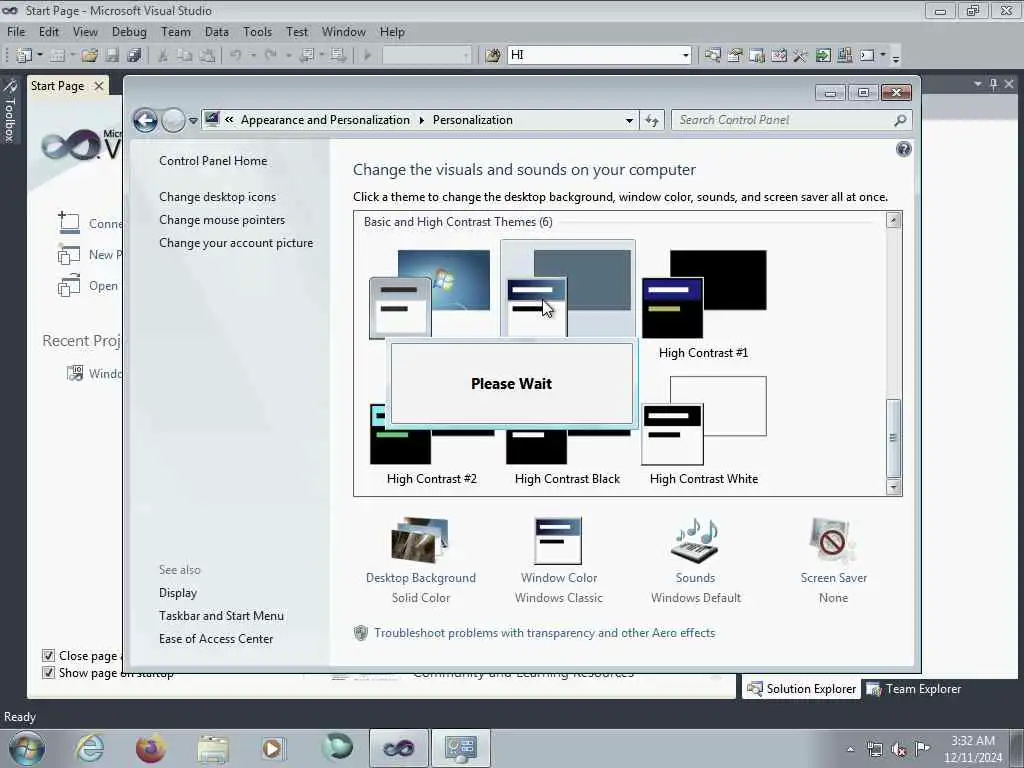
Task: Click the Control Panel help question-mark icon
Action: 903,150
